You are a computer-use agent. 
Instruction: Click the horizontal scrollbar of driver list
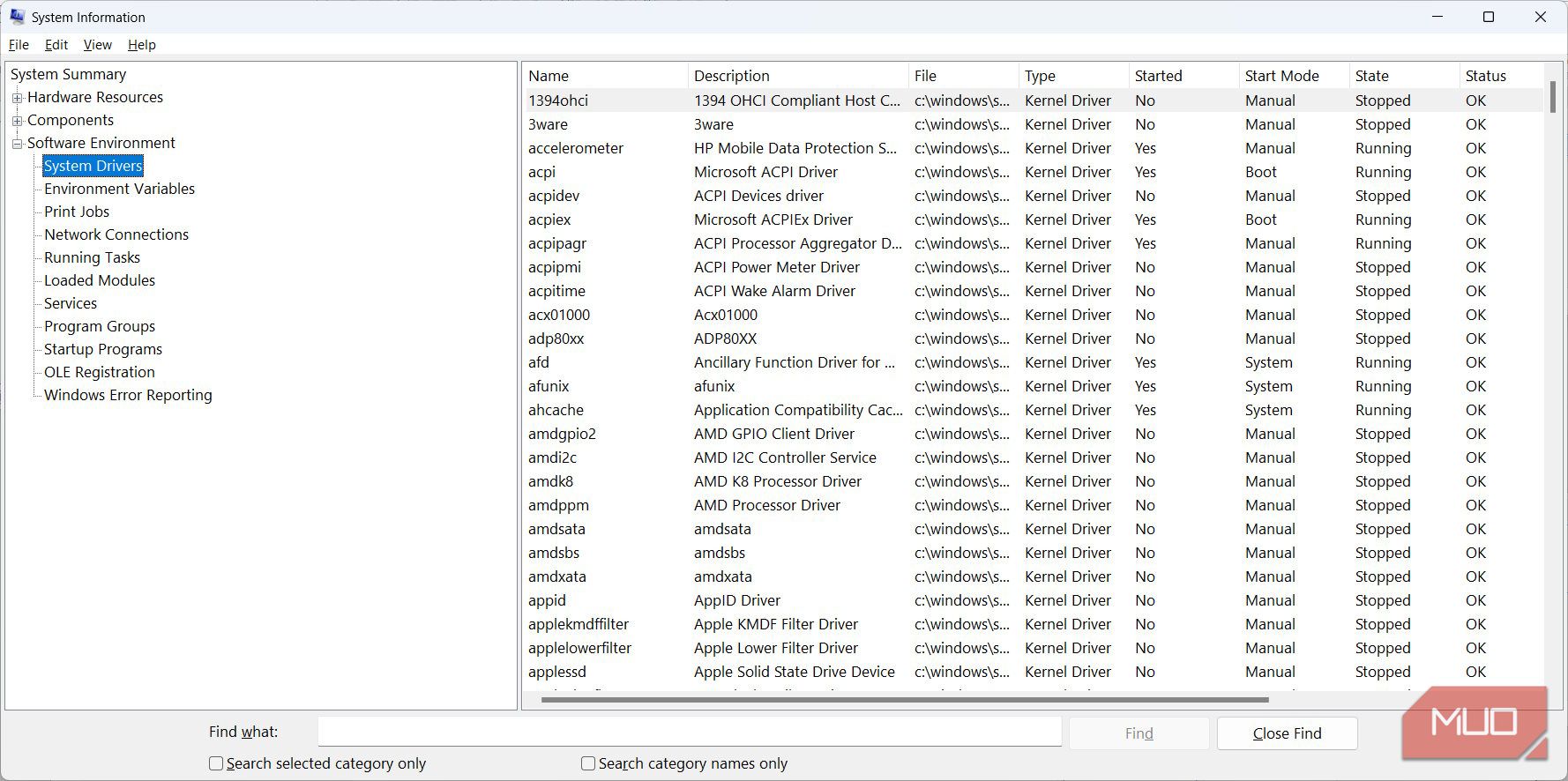click(x=905, y=700)
